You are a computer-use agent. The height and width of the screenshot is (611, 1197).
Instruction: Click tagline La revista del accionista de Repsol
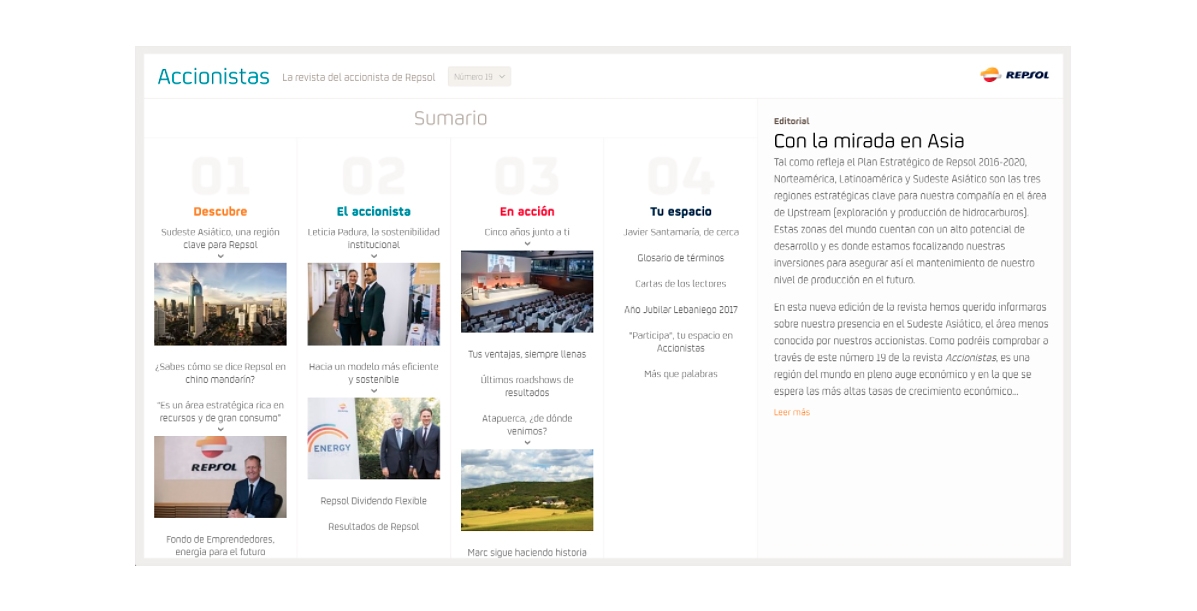[358, 77]
